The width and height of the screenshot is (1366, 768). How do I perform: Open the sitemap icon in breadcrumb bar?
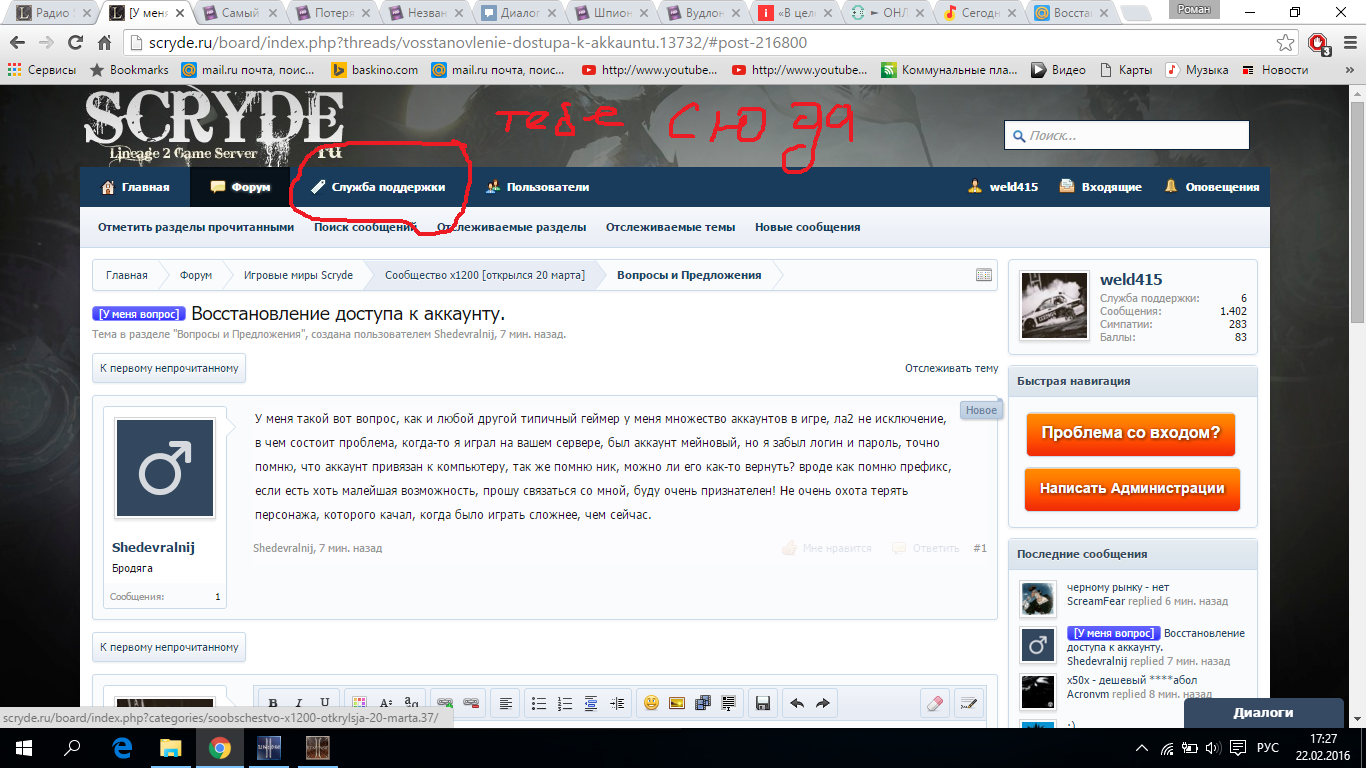(x=983, y=275)
